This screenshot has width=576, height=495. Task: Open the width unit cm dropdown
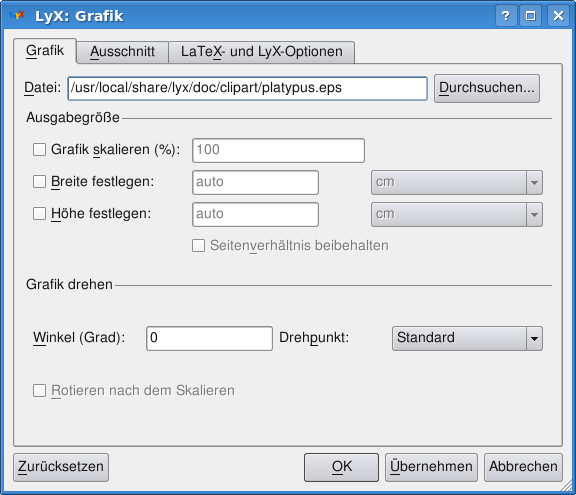tap(457, 182)
